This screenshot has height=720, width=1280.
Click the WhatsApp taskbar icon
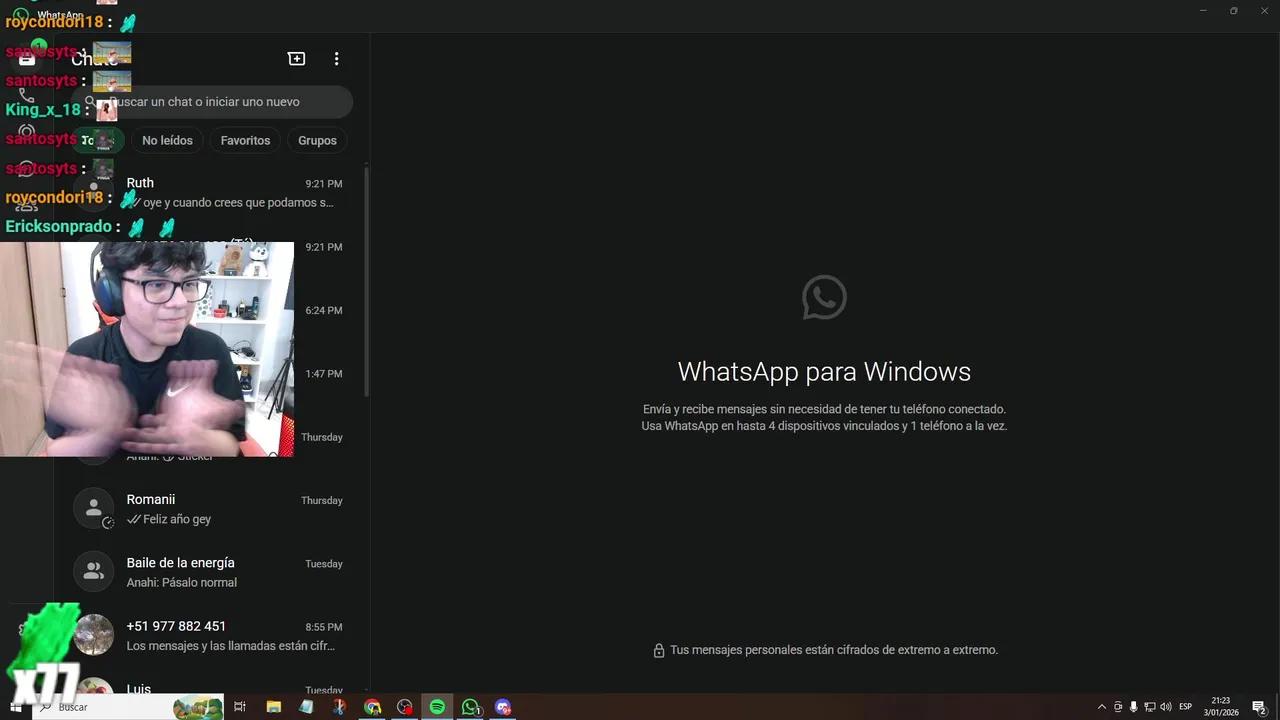click(470, 707)
